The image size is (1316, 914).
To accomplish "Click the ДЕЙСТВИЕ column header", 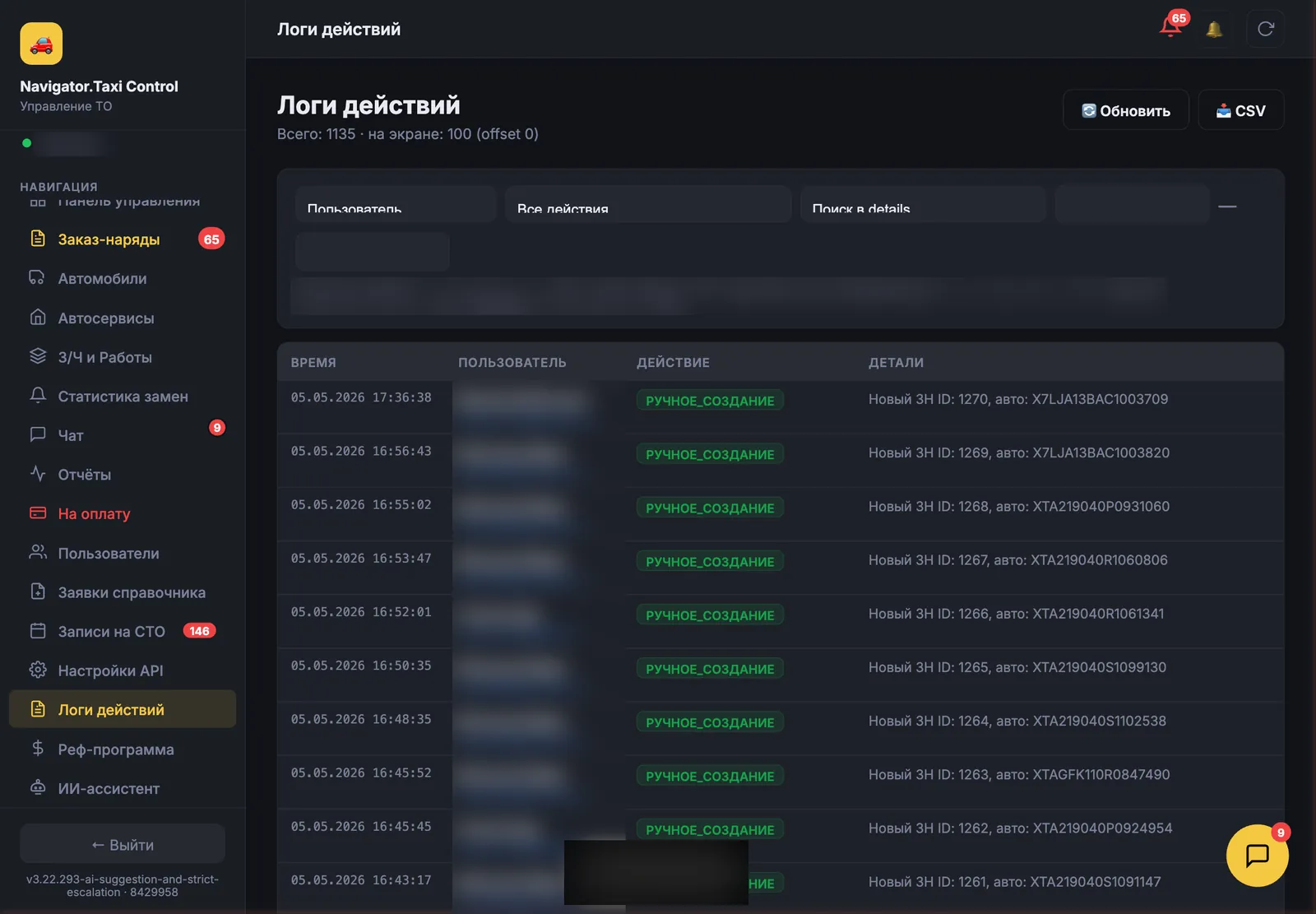I will (x=673, y=363).
